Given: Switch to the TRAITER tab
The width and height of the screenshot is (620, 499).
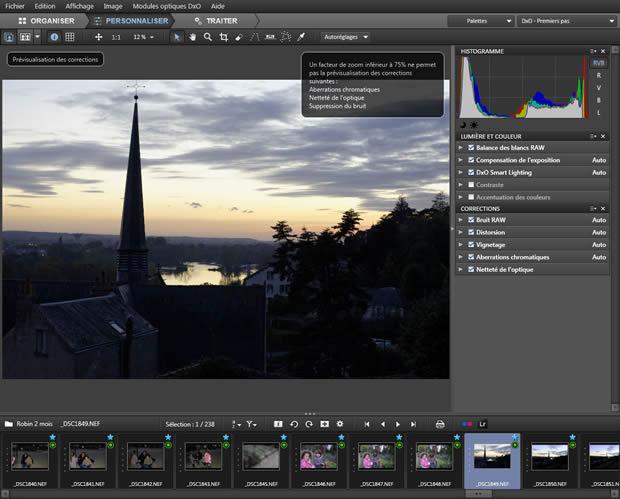Looking at the screenshot, I should 216,21.
